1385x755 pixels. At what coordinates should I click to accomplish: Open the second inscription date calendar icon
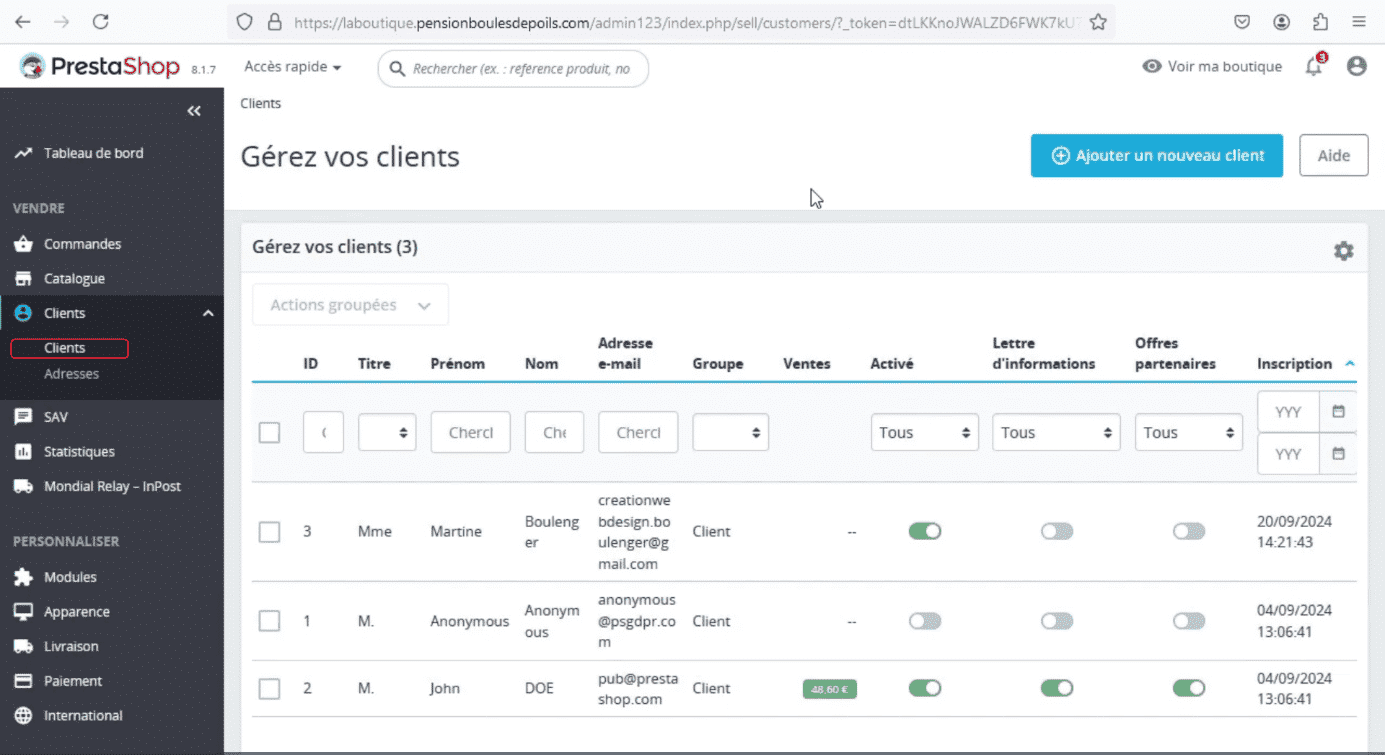[x=1338, y=453]
